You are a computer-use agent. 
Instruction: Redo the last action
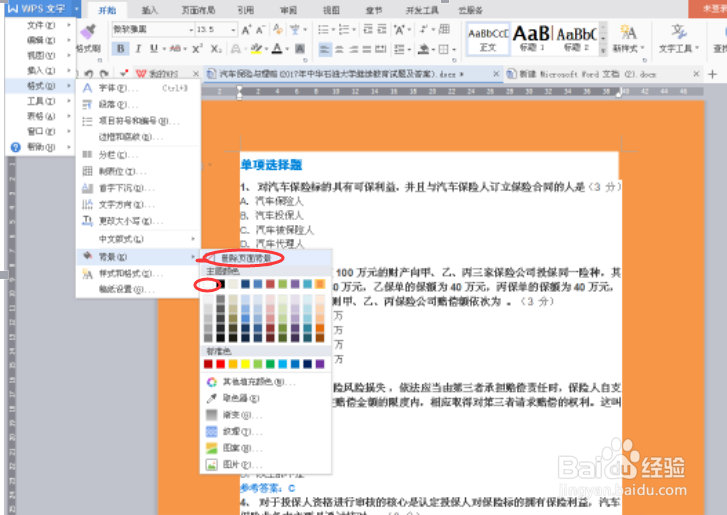pyautogui.click(x=104, y=73)
